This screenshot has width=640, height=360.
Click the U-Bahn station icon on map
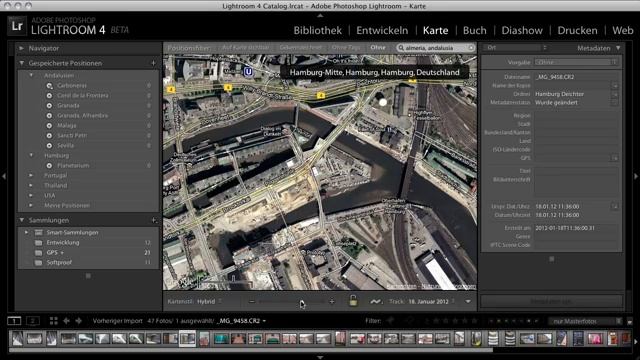pos(248,72)
